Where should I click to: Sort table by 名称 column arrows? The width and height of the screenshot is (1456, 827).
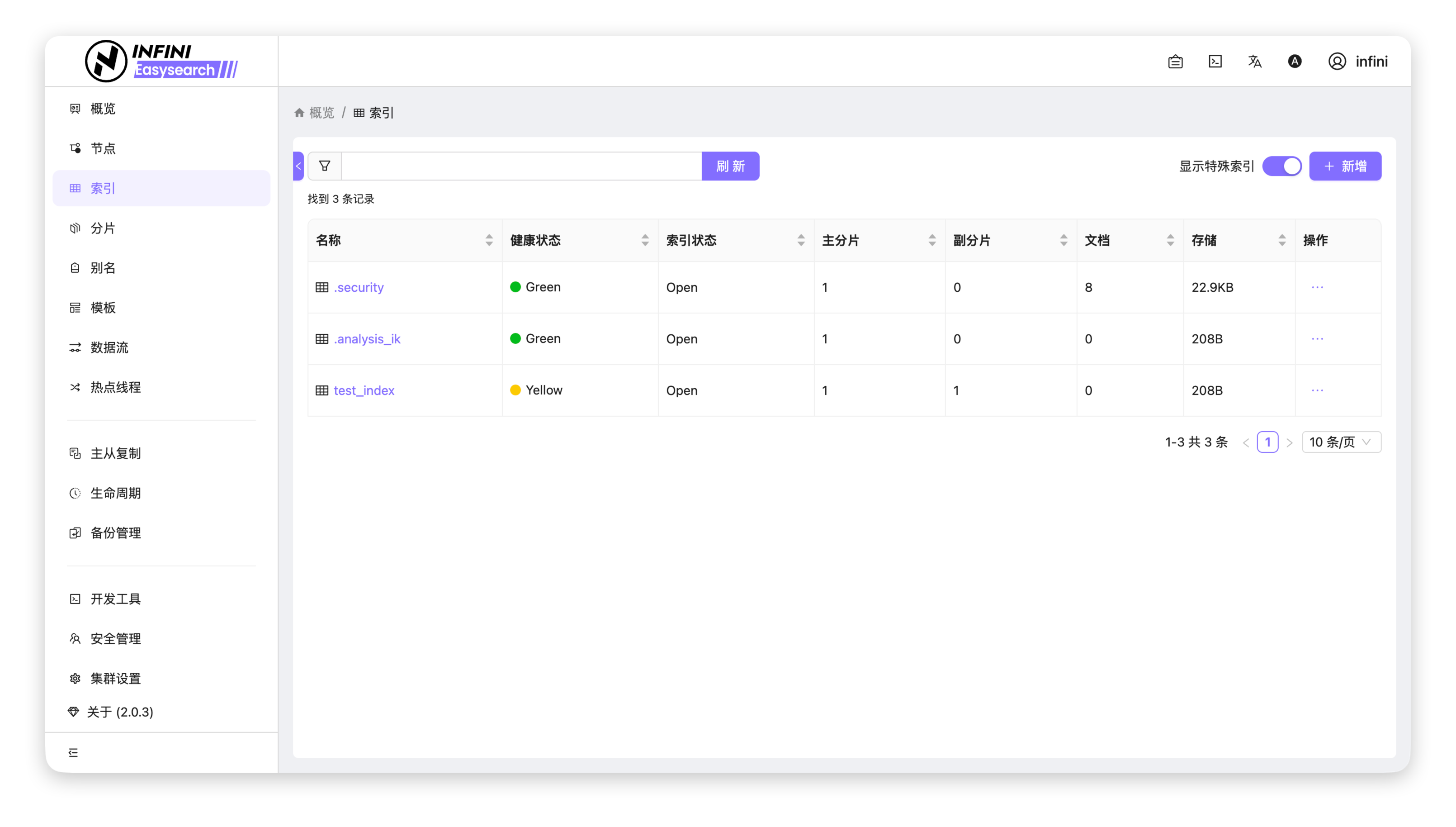[x=489, y=240]
